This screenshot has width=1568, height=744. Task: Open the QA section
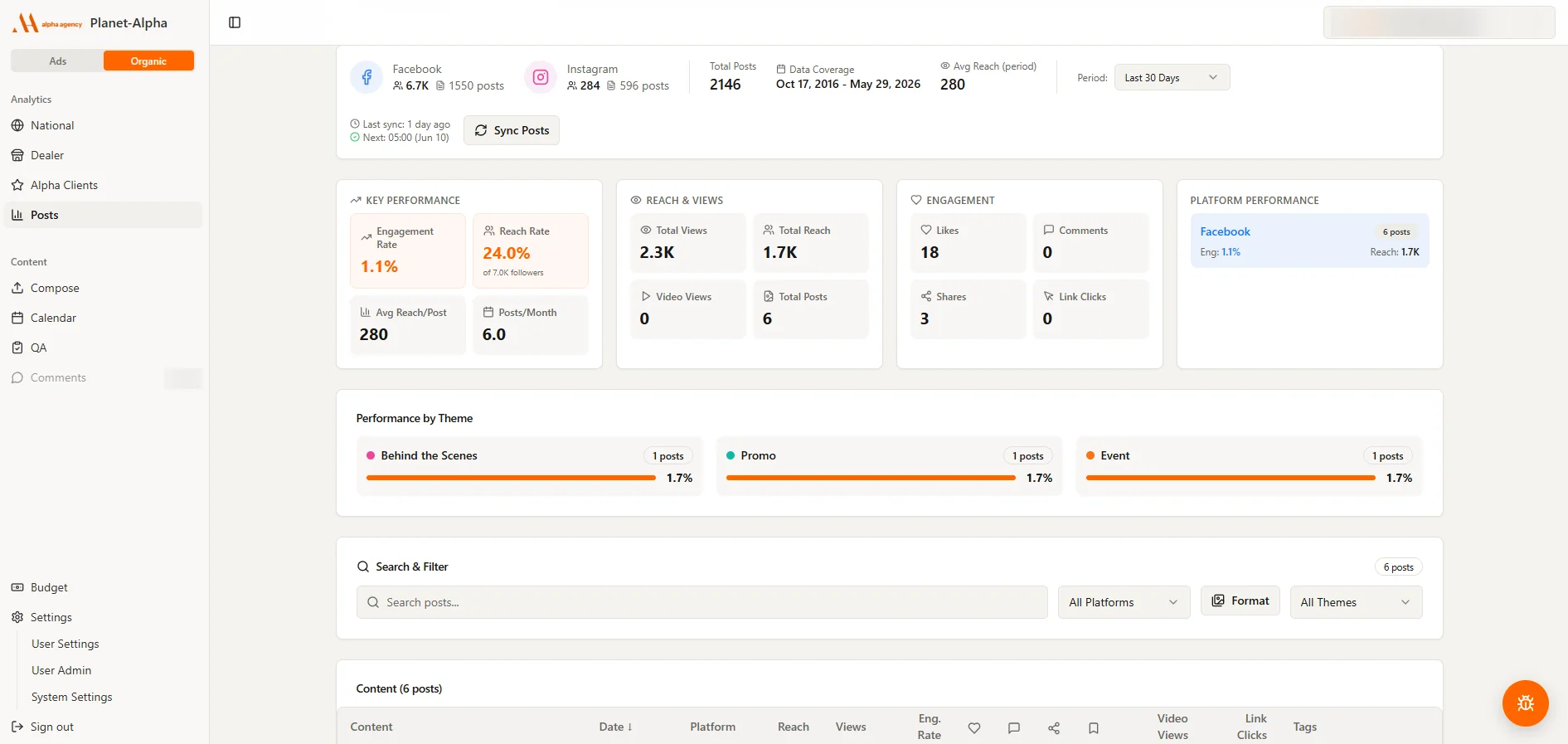coord(104,348)
